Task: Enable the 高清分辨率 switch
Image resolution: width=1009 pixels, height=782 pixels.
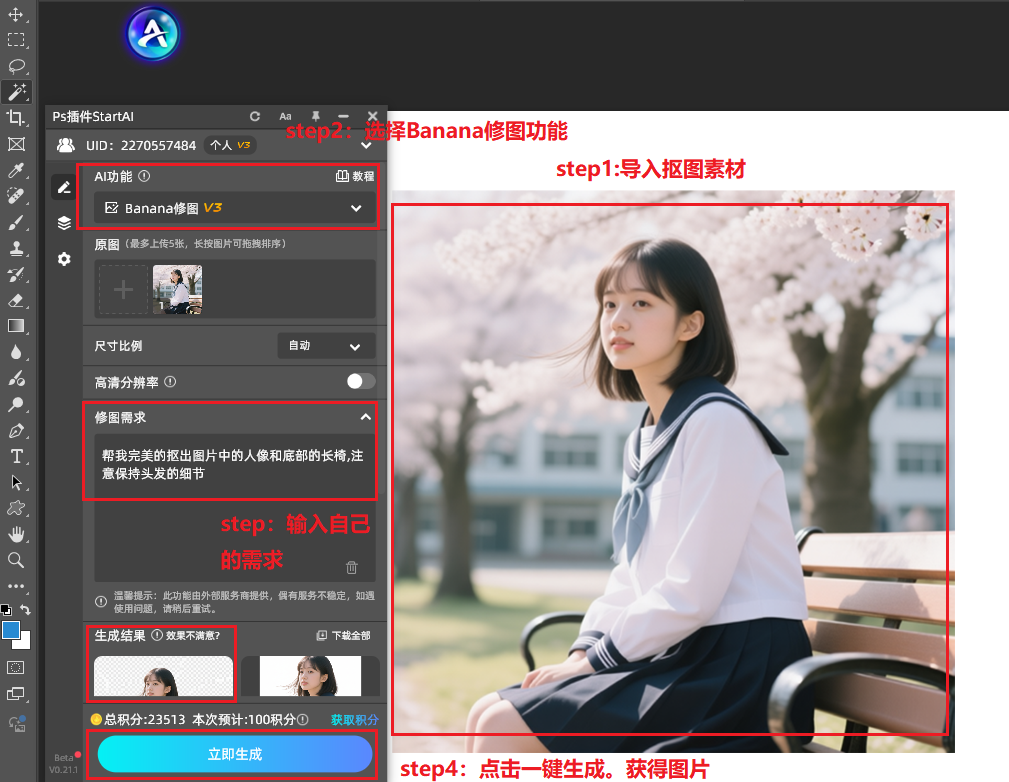Action: coord(360,381)
